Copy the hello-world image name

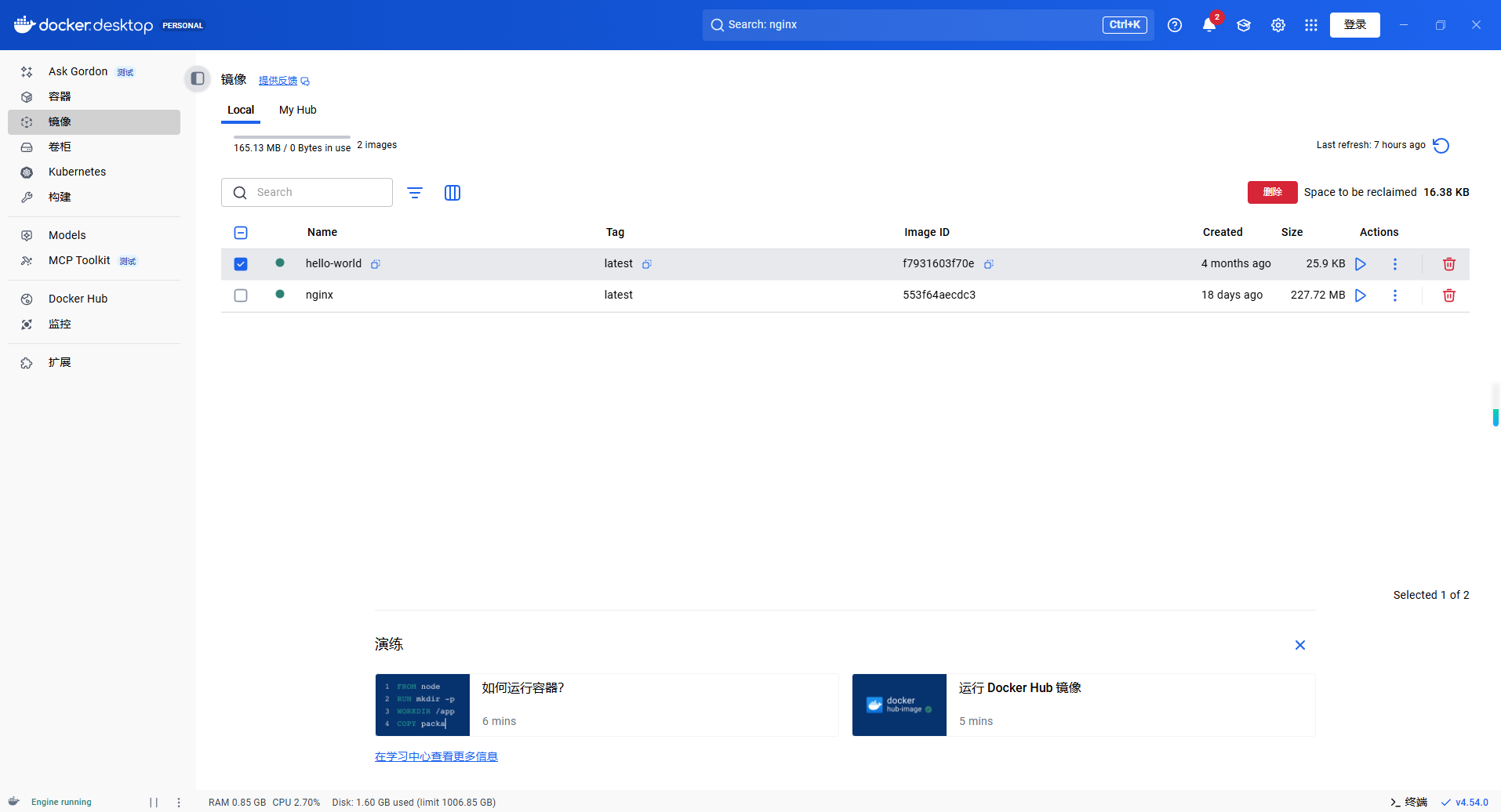pyautogui.click(x=376, y=264)
